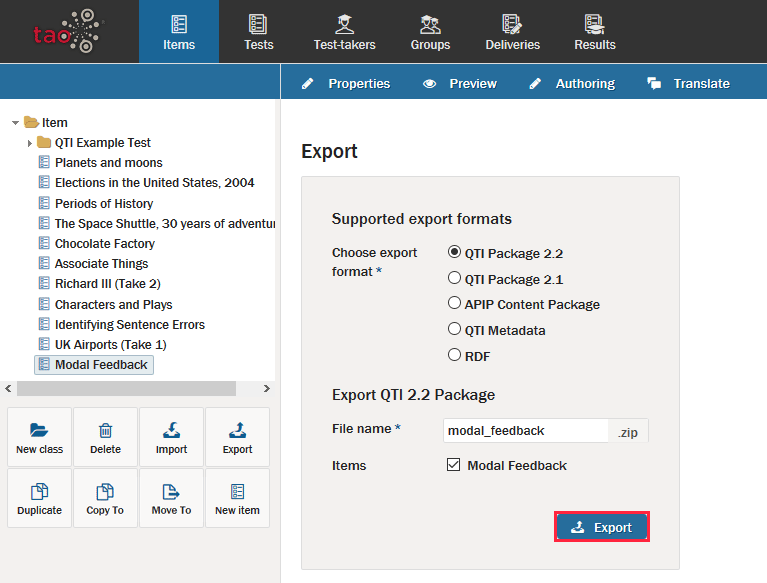Select the QTI Package 2.1 radio button
The width and height of the screenshot is (767, 583).
tap(455, 279)
